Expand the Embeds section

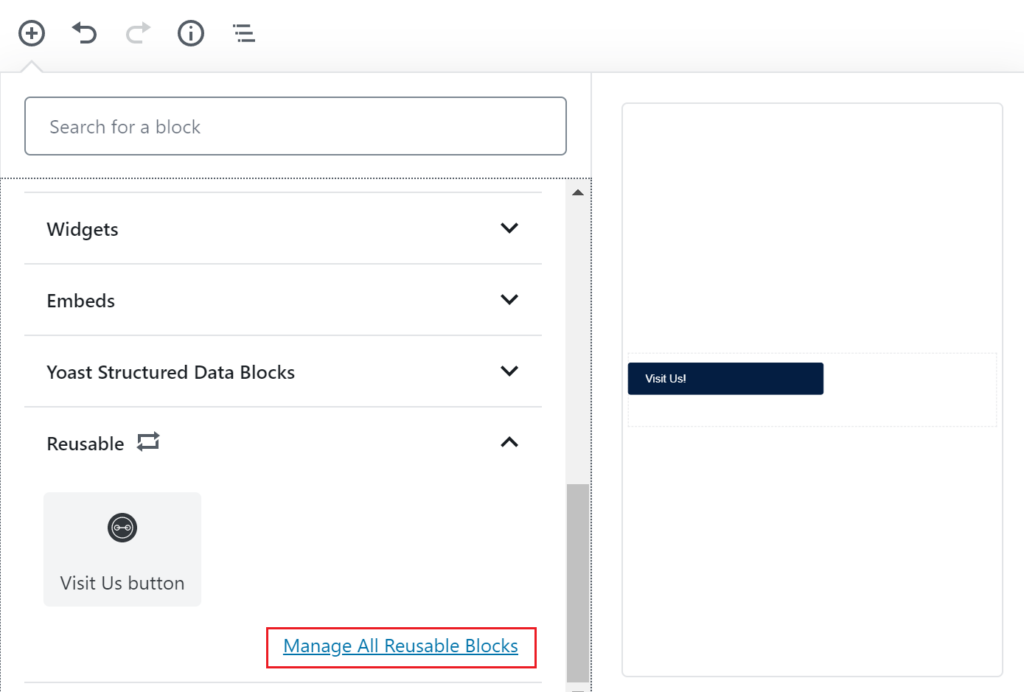[283, 300]
